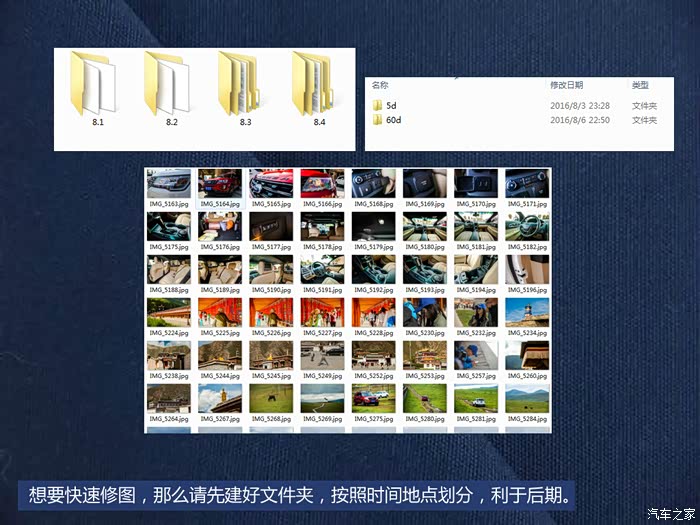Select thumbnail IMG_5252.jpg

(374, 356)
